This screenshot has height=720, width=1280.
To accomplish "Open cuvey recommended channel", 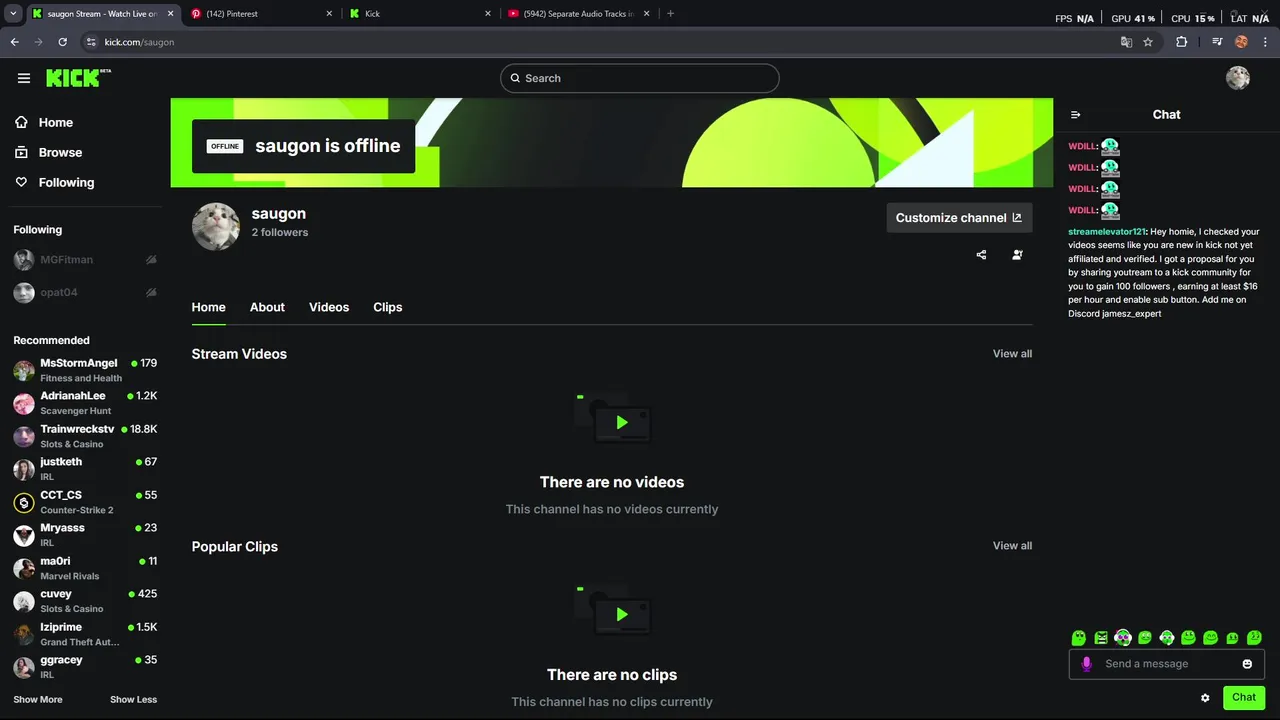I will tap(85, 601).
